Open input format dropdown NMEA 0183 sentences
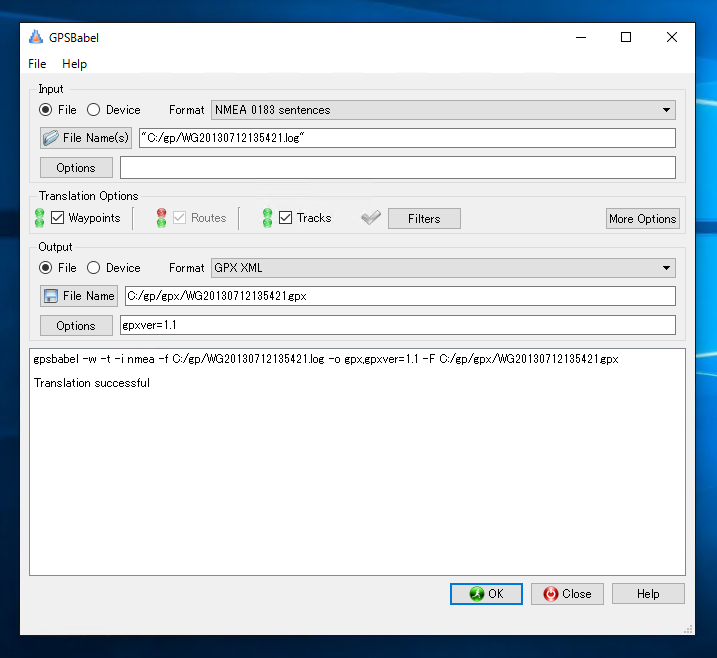Screen dimensions: 717x658 point(443,110)
